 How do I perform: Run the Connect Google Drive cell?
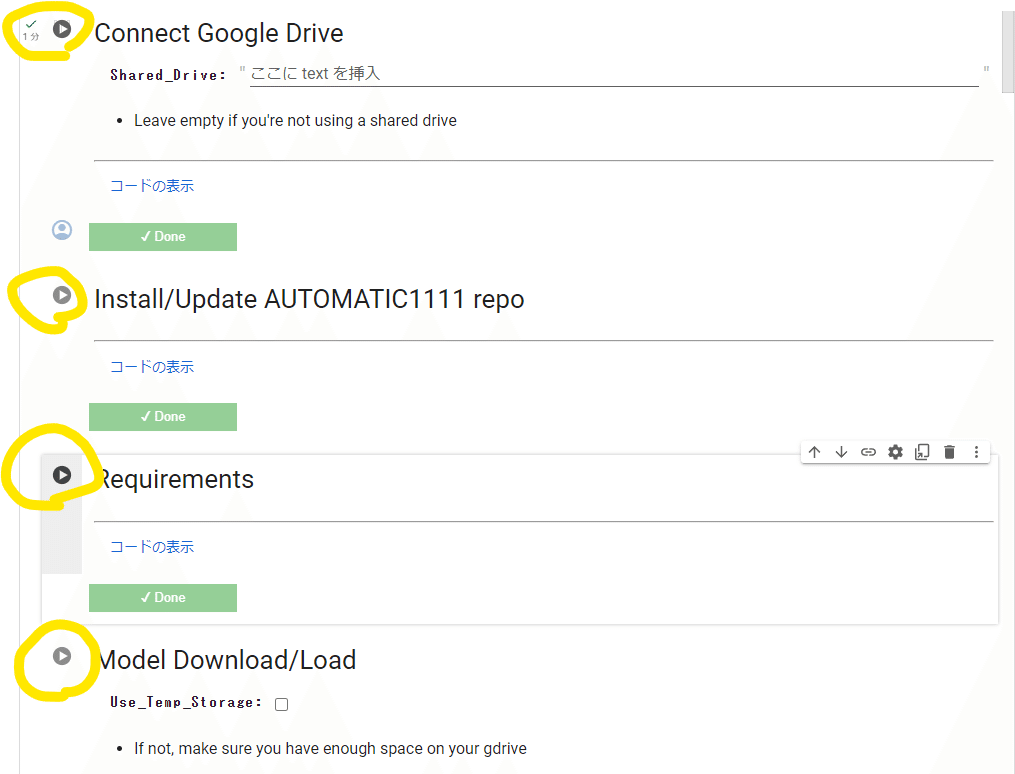61,29
